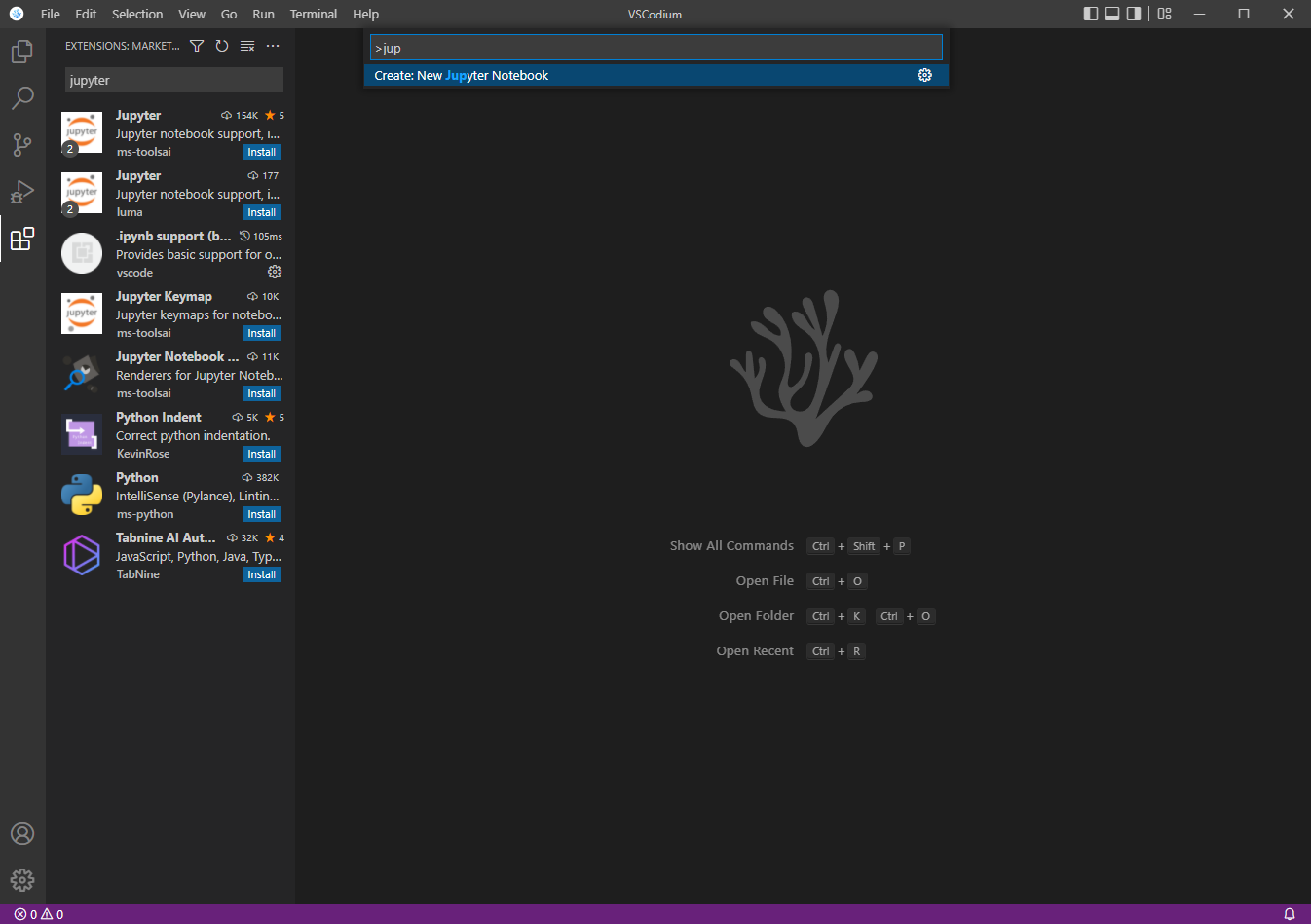
Task: Open the Run menu
Action: point(263,14)
